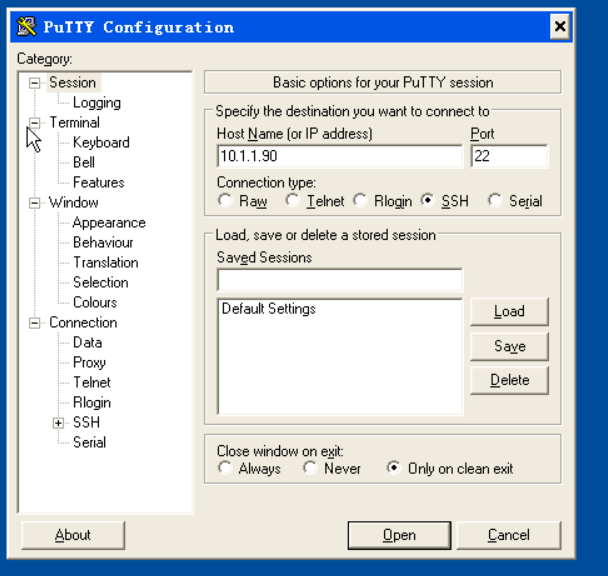The image size is (608, 576).
Task: Open the Window category
Action: [x=74, y=202]
